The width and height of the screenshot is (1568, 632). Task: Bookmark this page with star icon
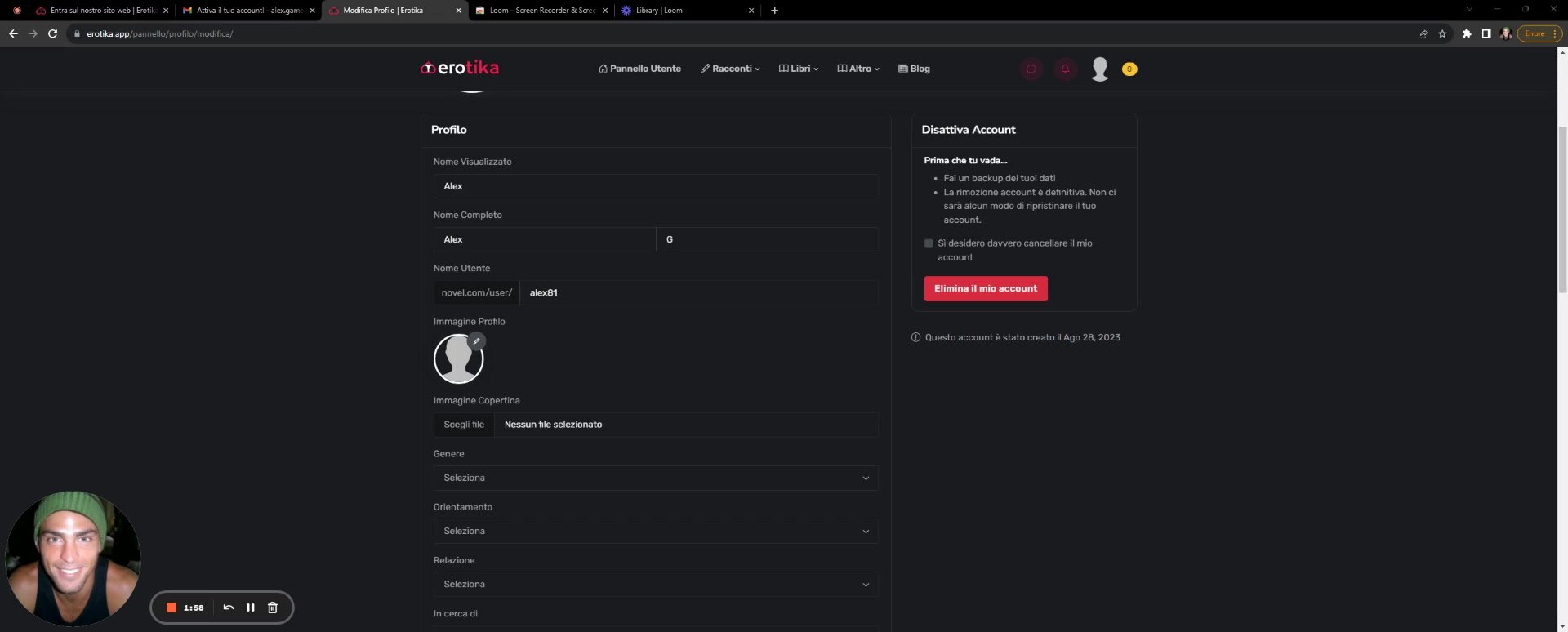pos(1442,33)
